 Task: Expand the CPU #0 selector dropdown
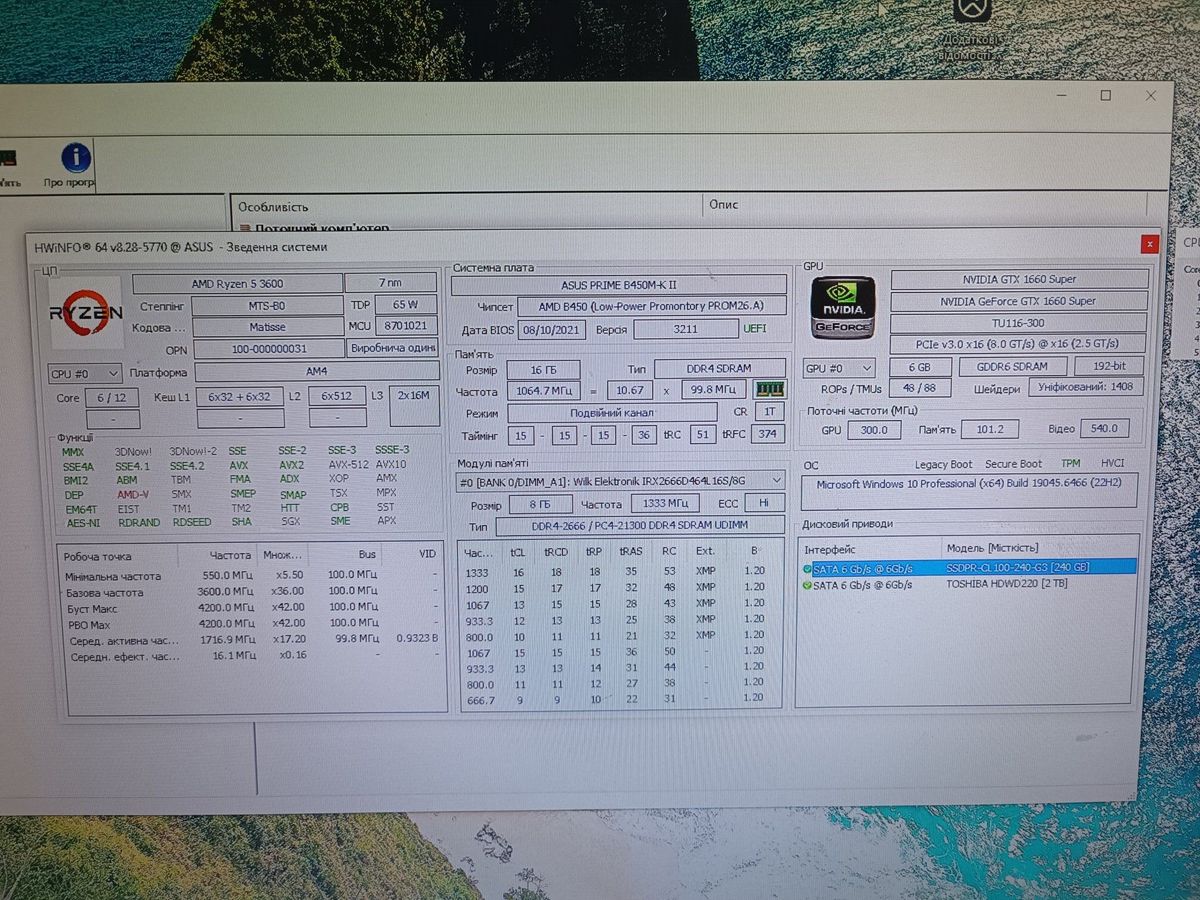(84, 373)
